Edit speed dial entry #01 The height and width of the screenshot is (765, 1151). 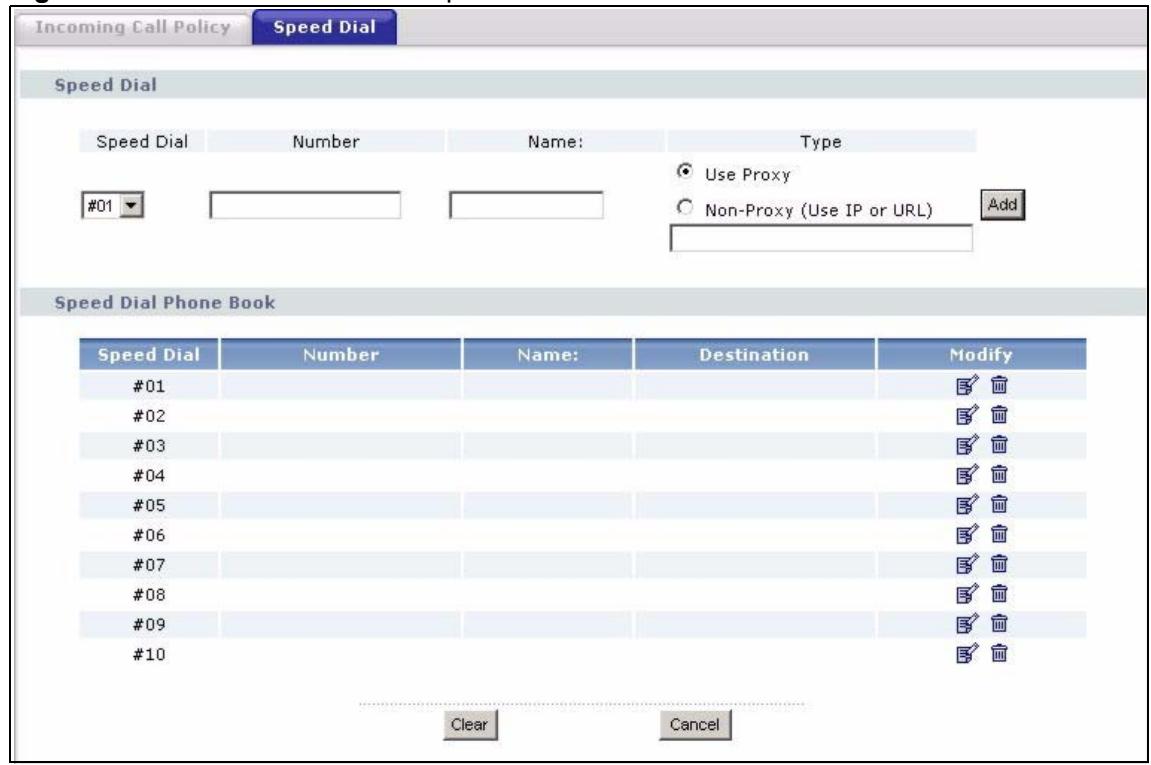pos(967,385)
